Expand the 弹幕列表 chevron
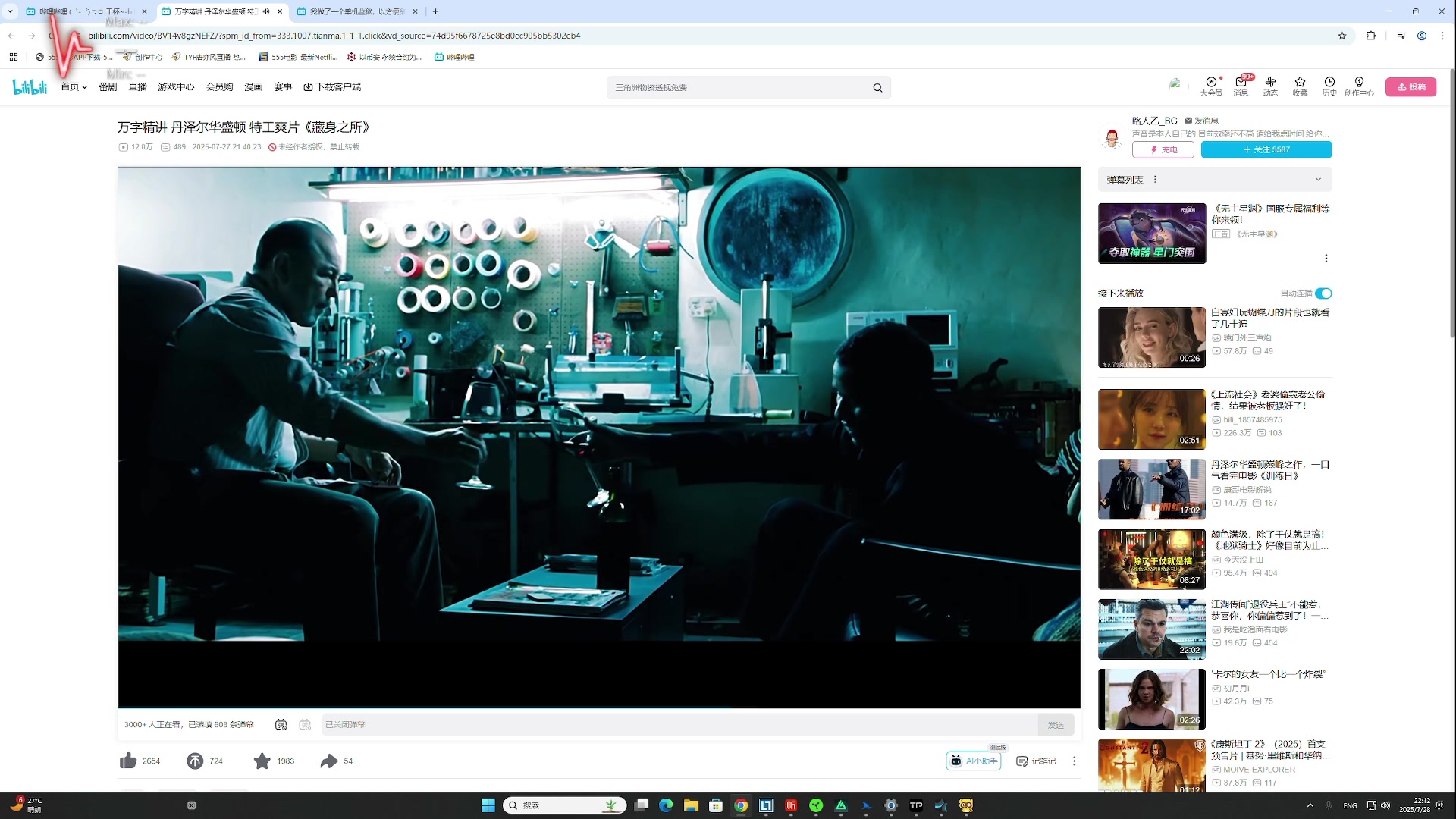 click(1318, 180)
